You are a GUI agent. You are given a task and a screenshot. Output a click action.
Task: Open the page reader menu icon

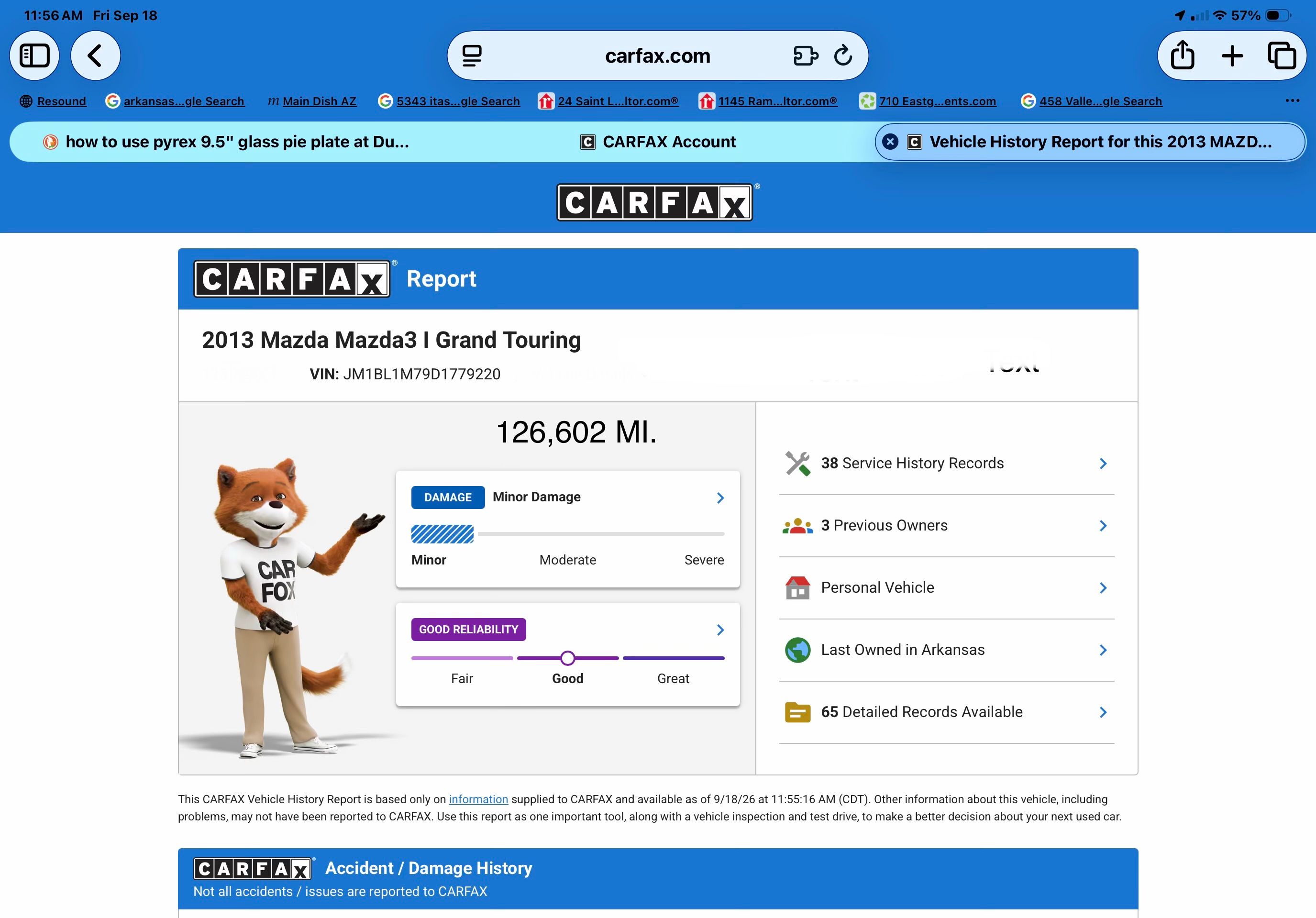pos(472,55)
